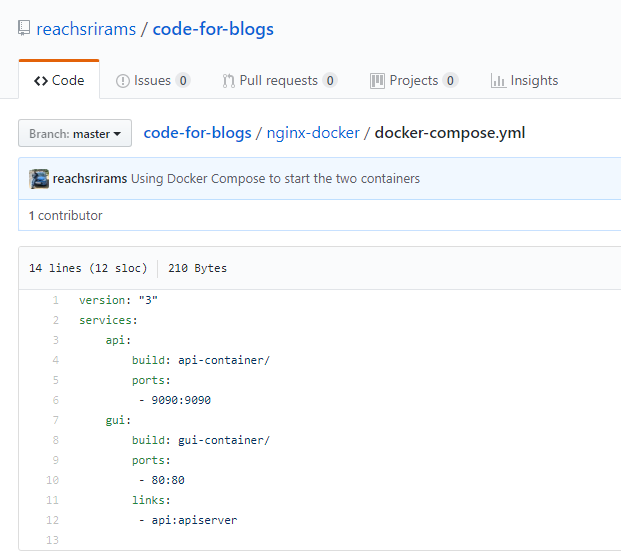621x555 pixels.
Task: Click the 210 Bytes file size text
Action: [x=197, y=268]
